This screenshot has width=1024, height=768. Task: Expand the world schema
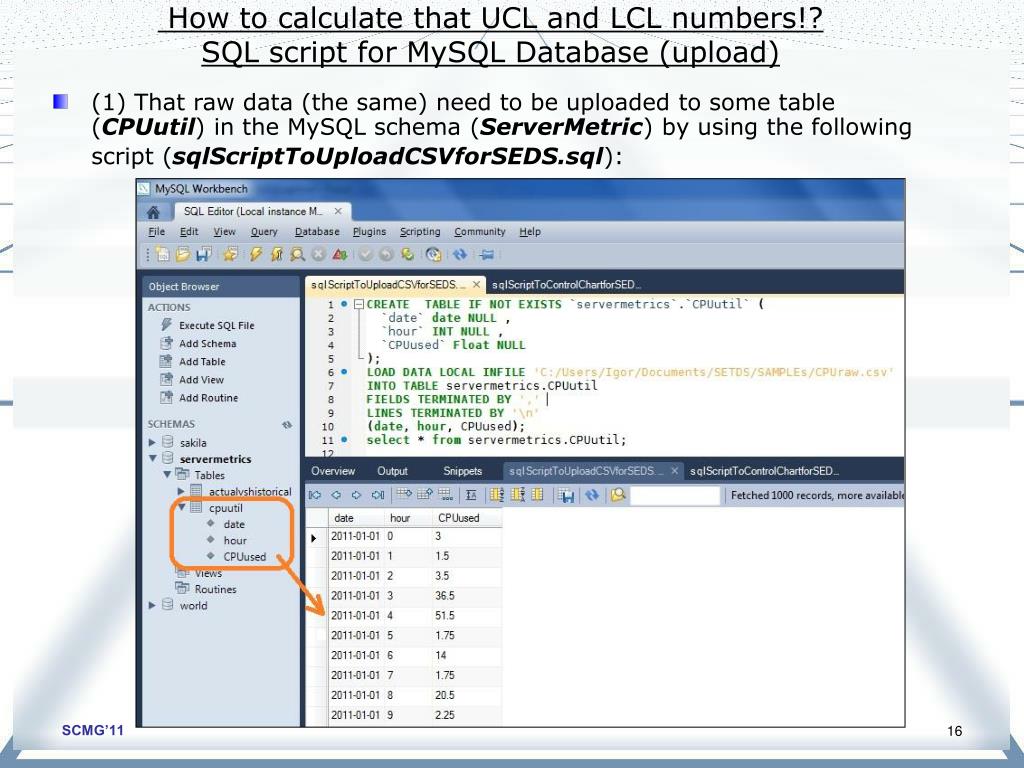click(152, 605)
